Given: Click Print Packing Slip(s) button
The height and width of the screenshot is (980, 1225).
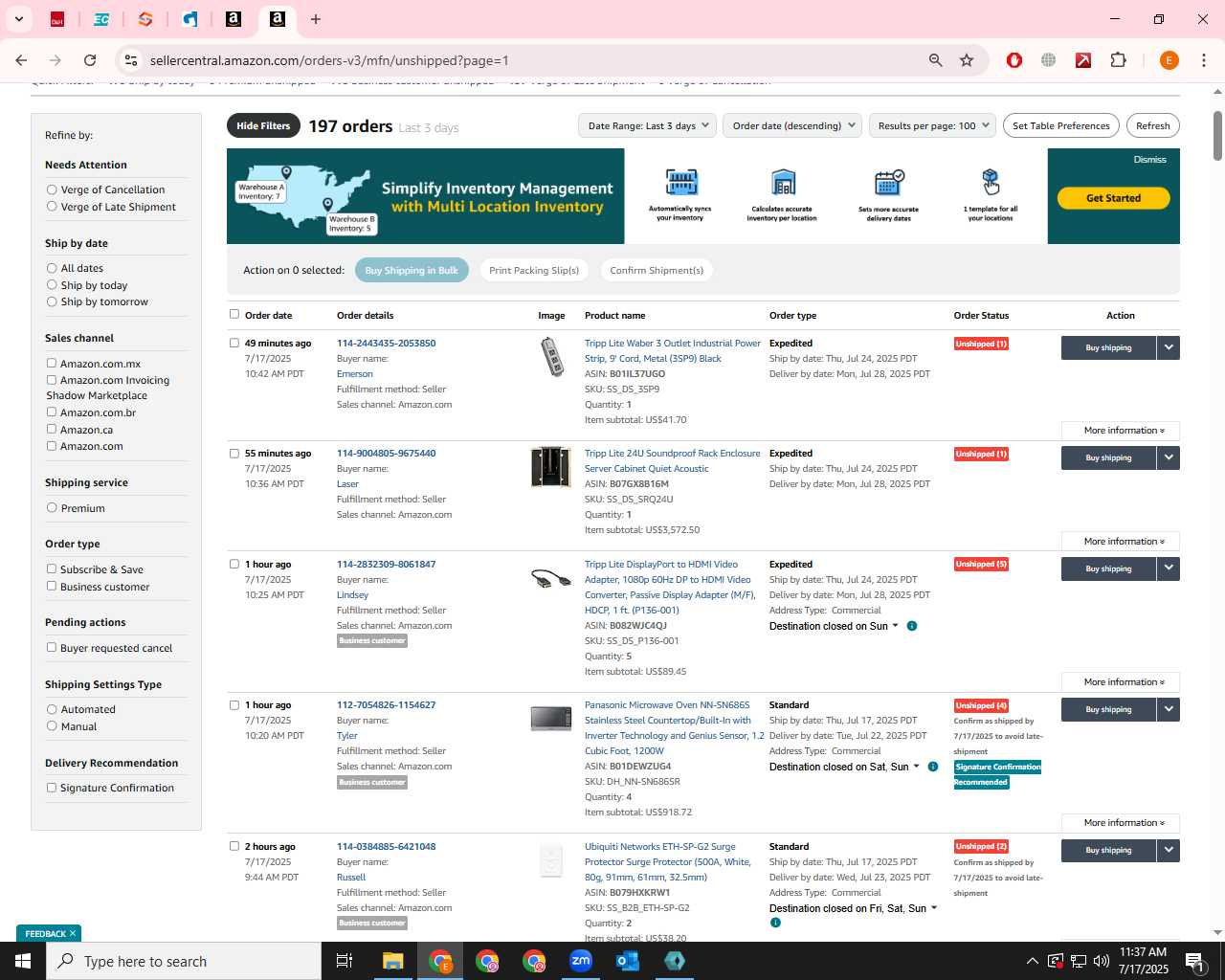Looking at the screenshot, I should click(x=534, y=271).
